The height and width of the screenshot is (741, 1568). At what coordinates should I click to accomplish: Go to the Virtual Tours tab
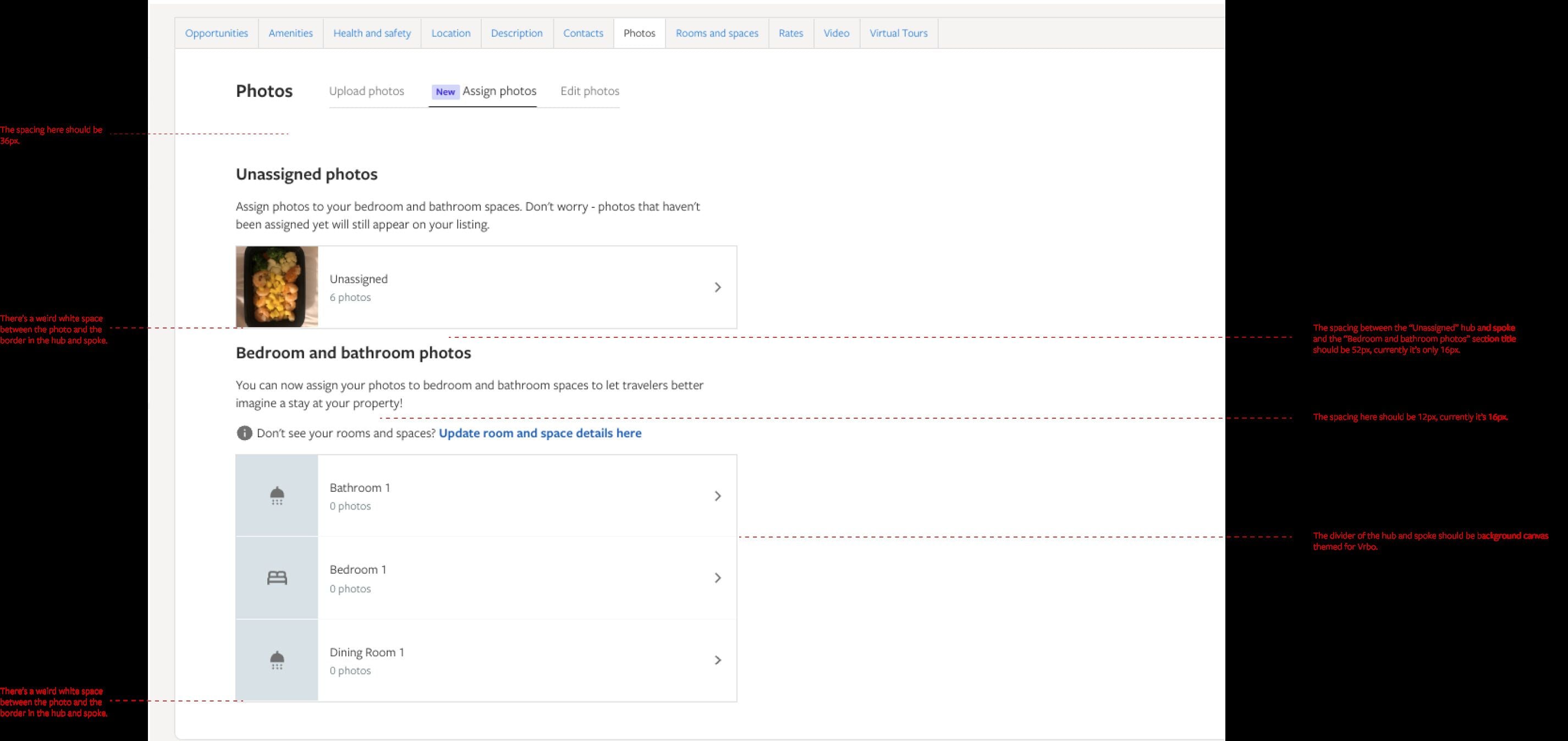click(899, 33)
